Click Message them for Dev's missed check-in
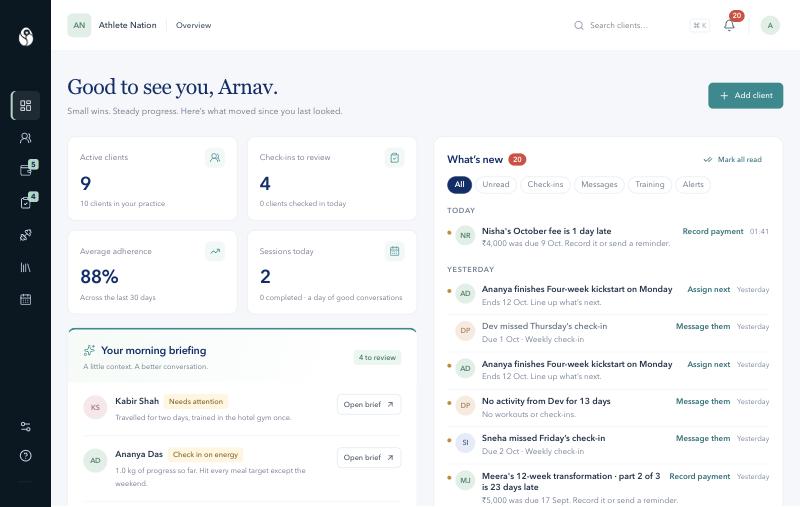 click(x=703, y=326)
